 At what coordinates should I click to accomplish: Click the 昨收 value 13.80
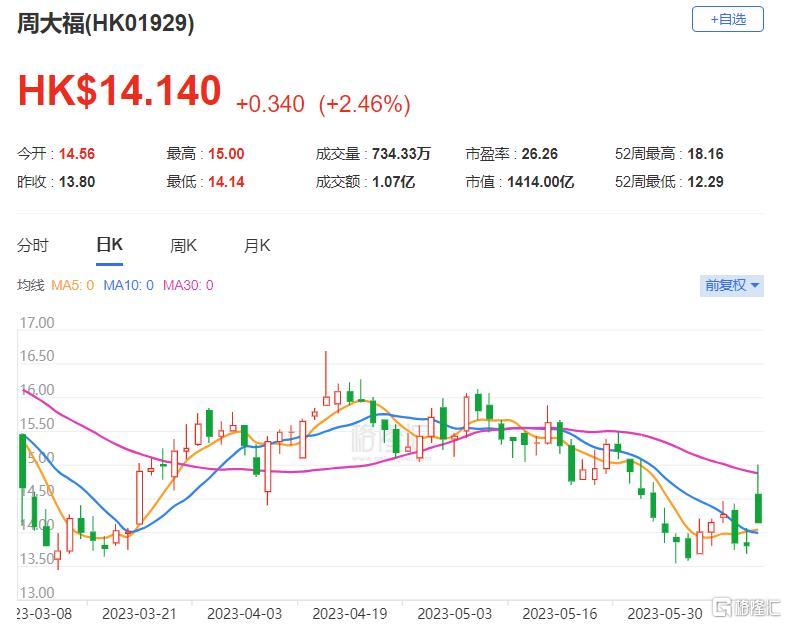click(x=77, y=182)
